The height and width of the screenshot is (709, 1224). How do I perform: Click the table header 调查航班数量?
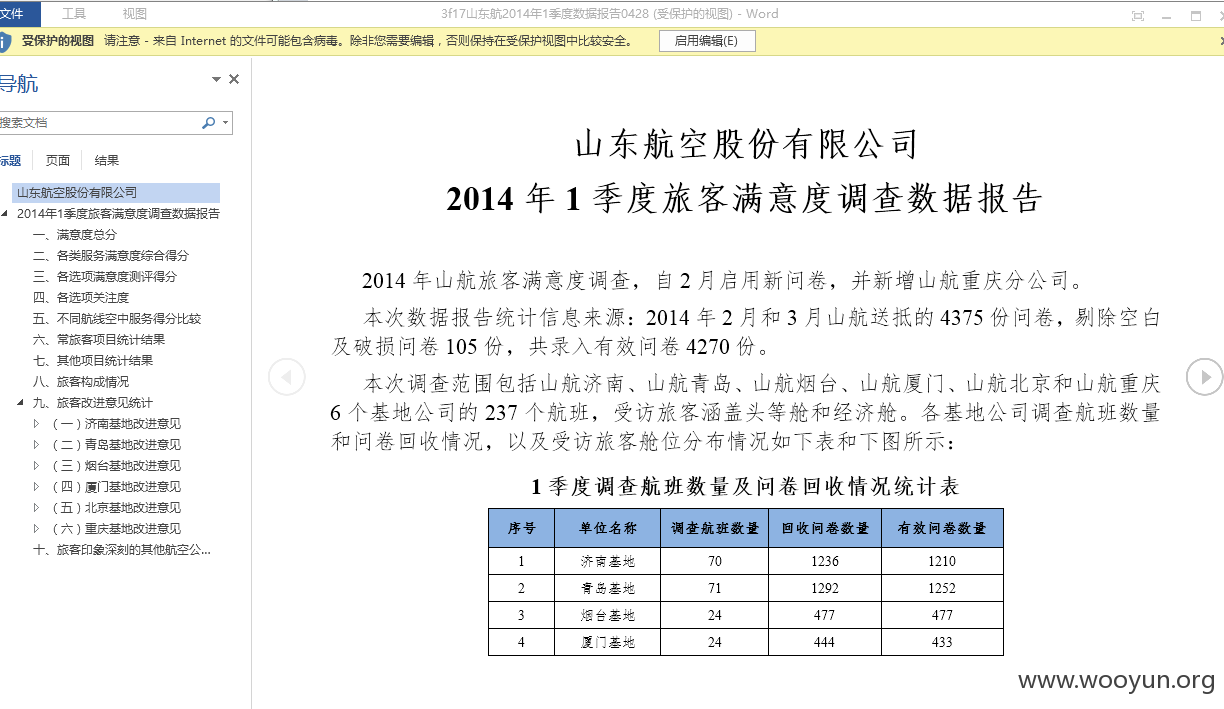pos(715,528)
